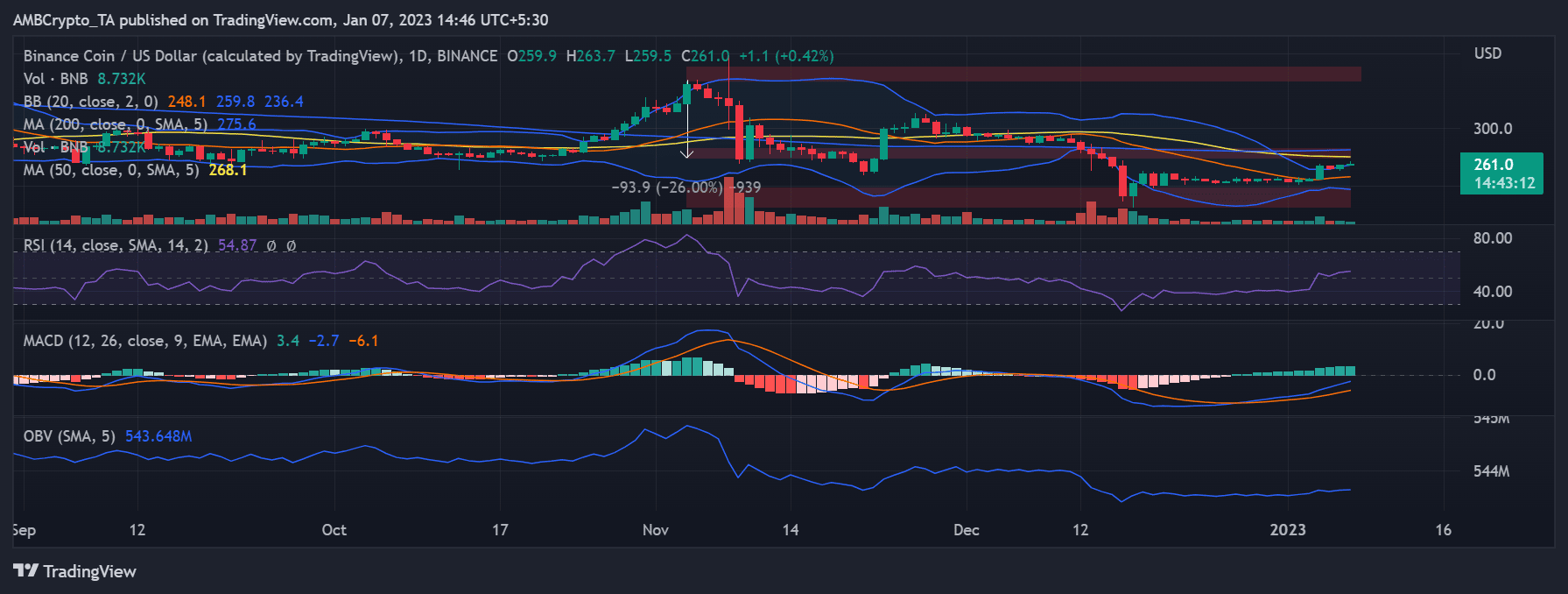
Task: Click the Oct date on time axis
Action: [x=334, y=530]
